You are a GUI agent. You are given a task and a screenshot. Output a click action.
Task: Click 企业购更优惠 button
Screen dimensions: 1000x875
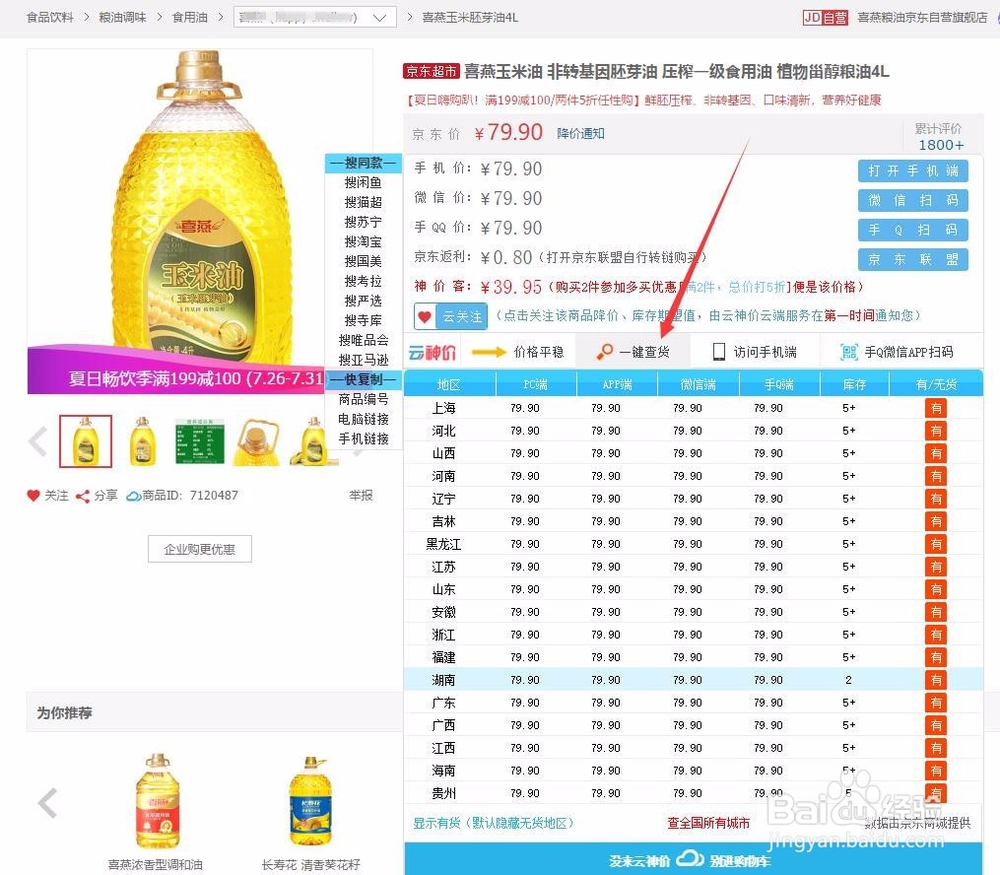[200, 549]
